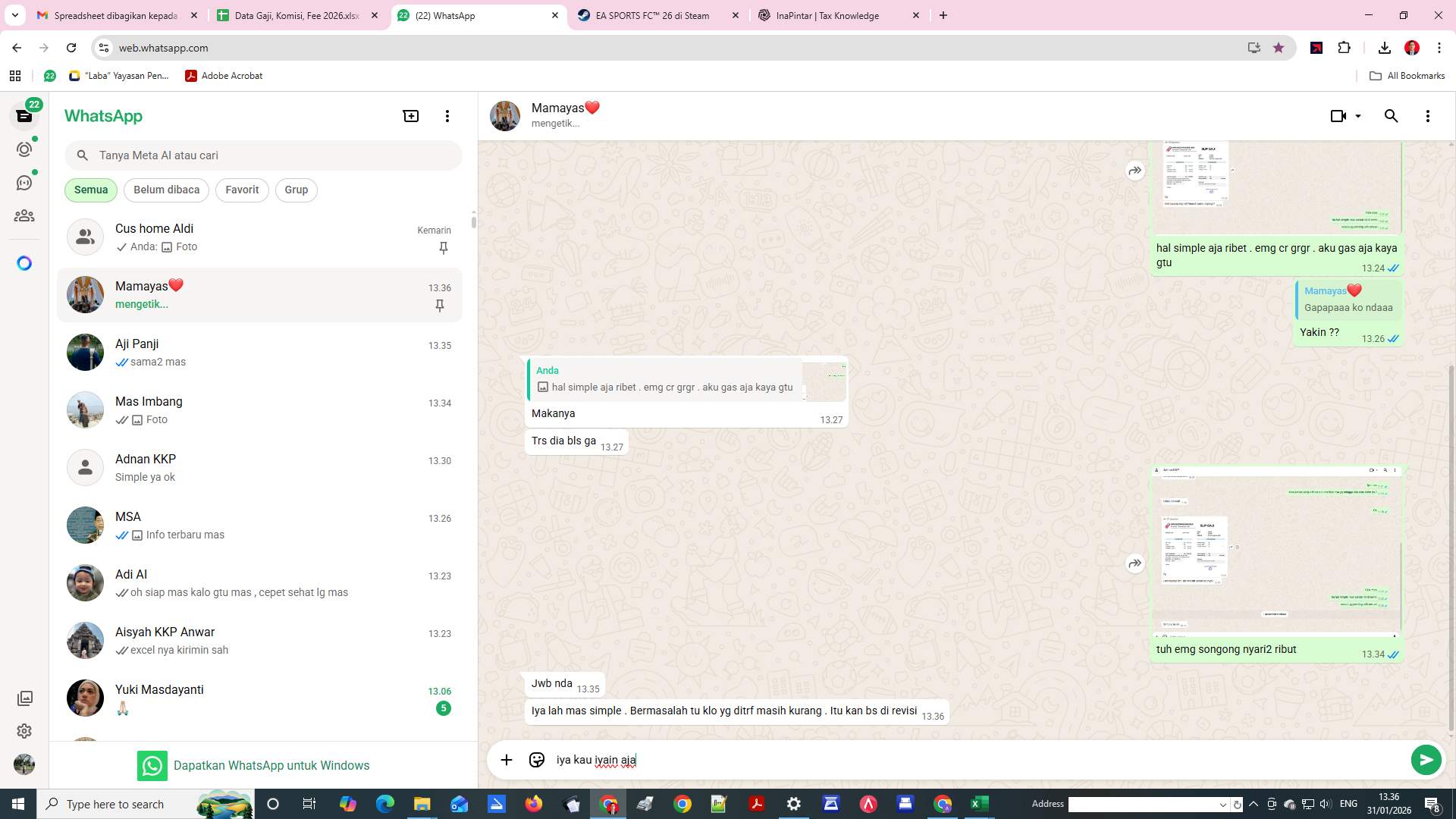The image size is (1456, 819).
Task: Send the typed message with send button
Action: tap(1426, 759)
